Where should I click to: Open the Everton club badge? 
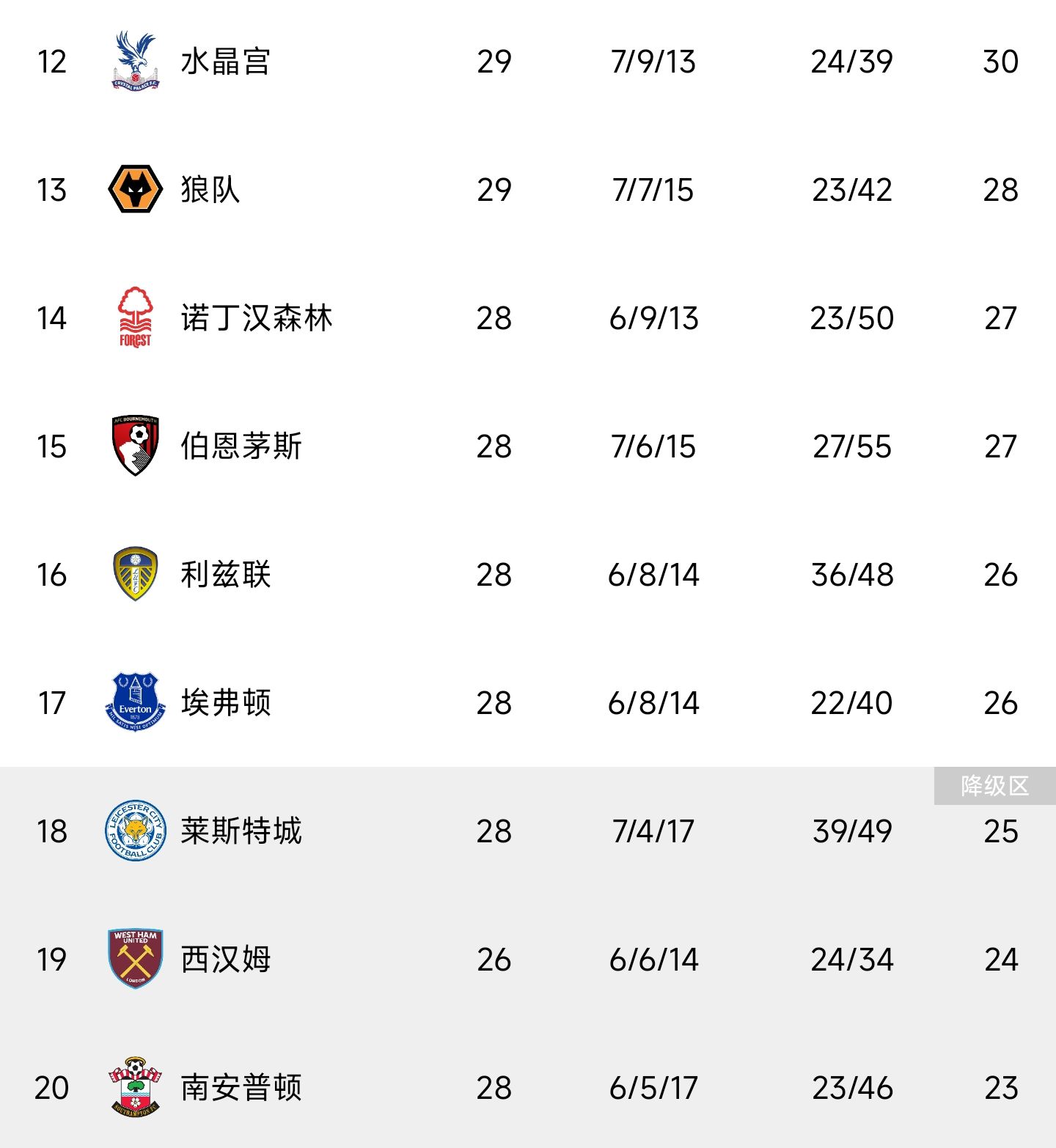coord(135,702)
